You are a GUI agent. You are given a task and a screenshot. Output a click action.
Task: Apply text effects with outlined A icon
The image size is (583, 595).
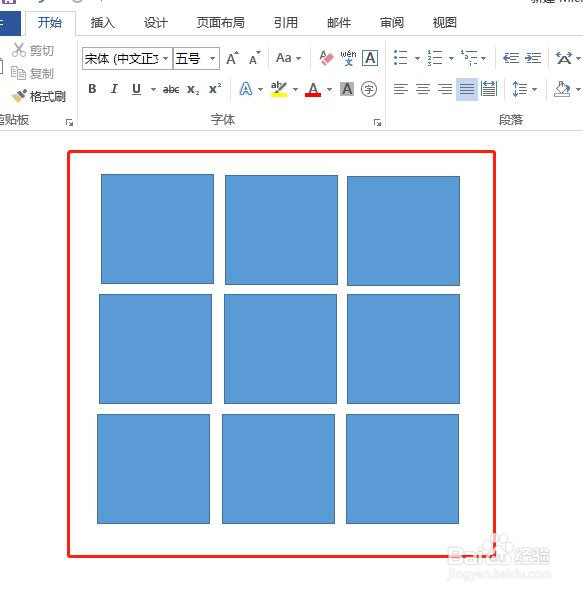[246, 89]
